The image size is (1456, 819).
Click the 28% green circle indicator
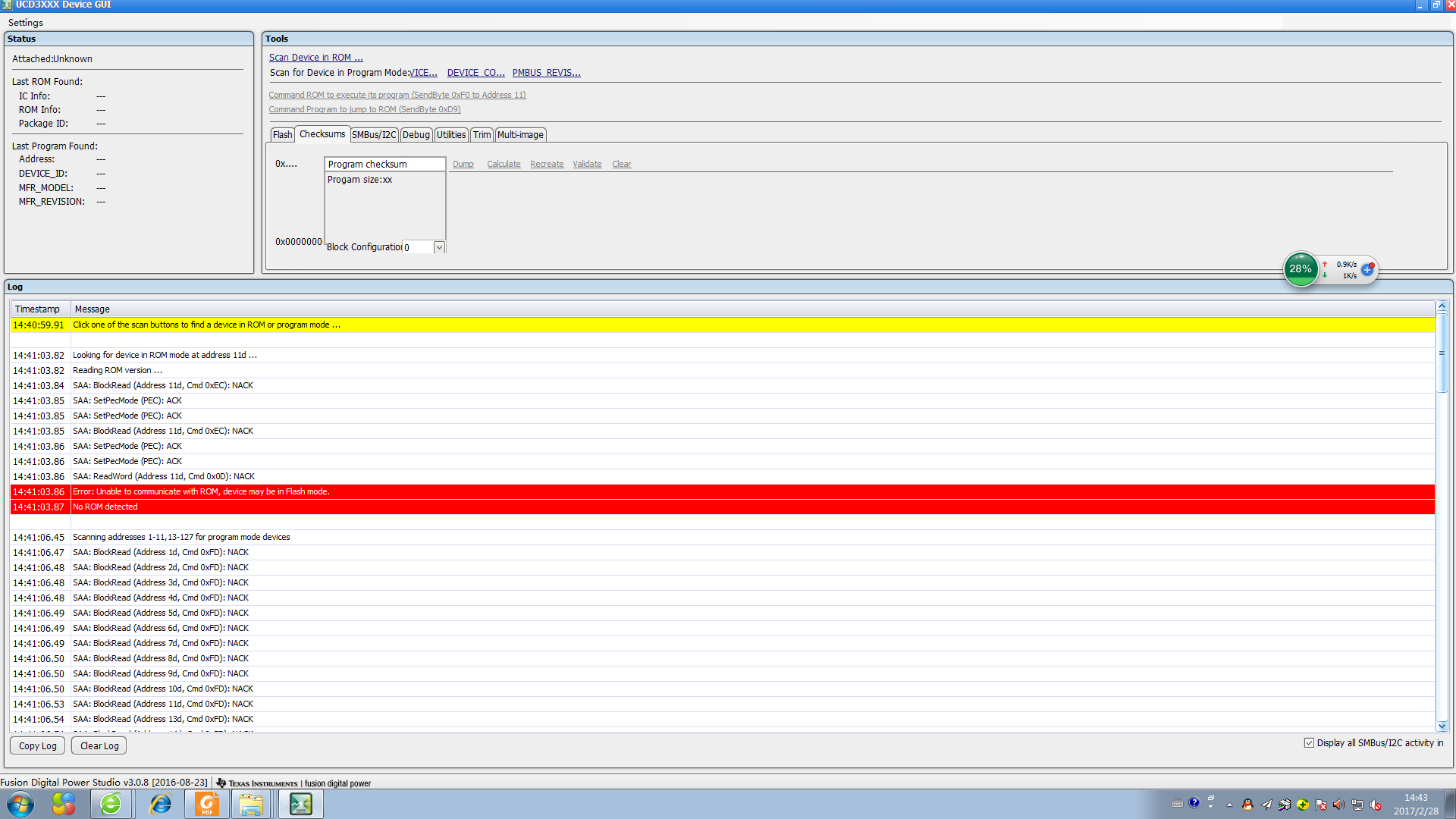coord(1301,269)
